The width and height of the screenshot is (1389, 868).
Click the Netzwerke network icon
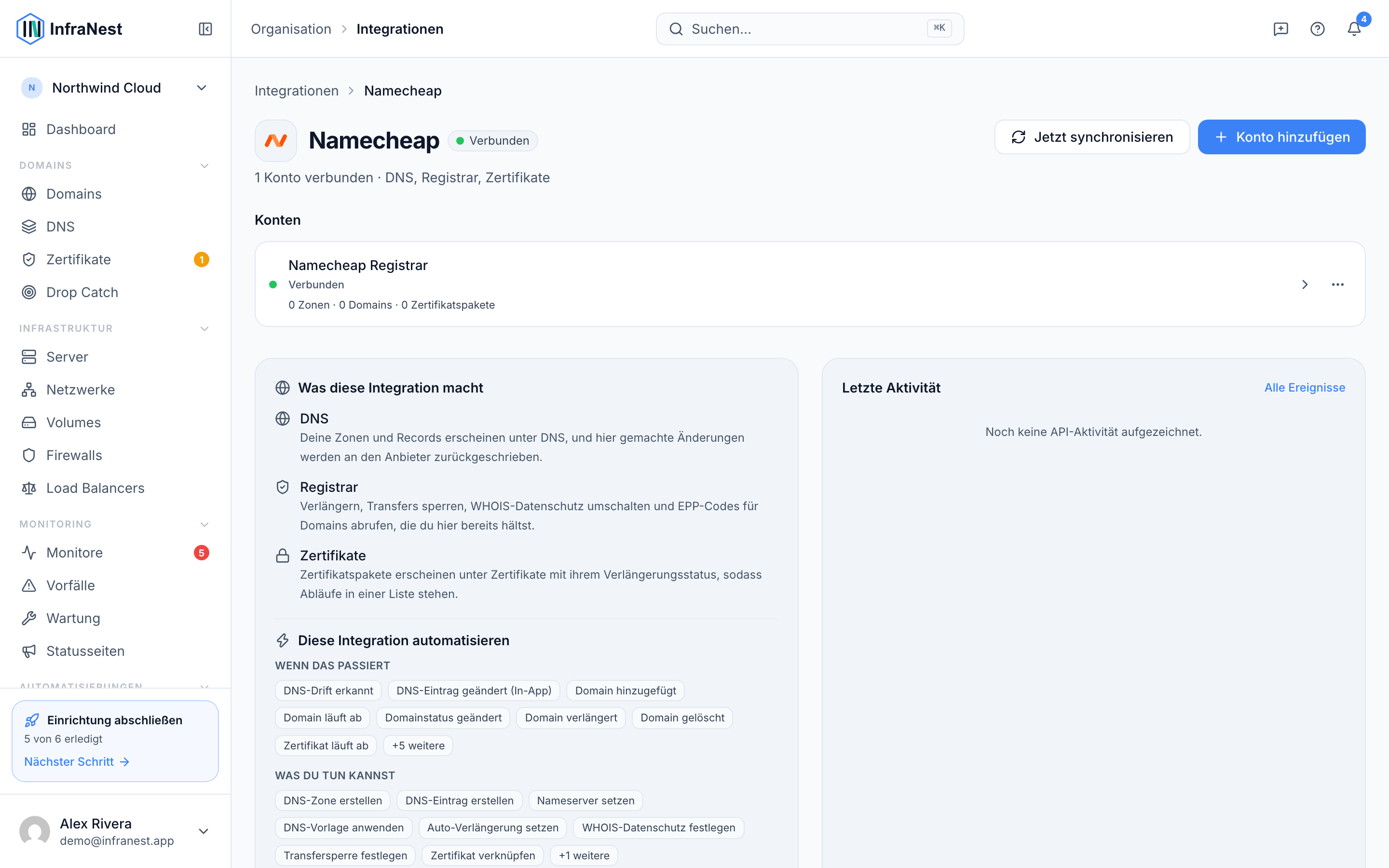(x=29, y=390)
